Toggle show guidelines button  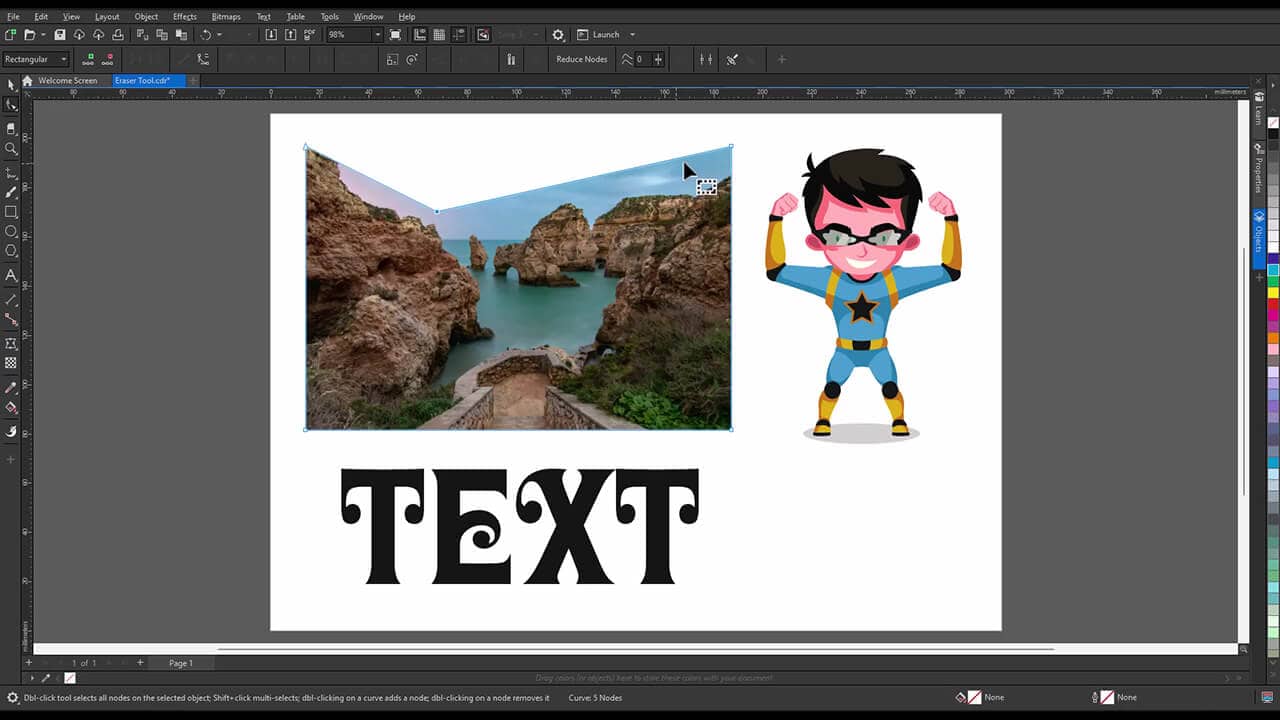(x=459, y=35)
